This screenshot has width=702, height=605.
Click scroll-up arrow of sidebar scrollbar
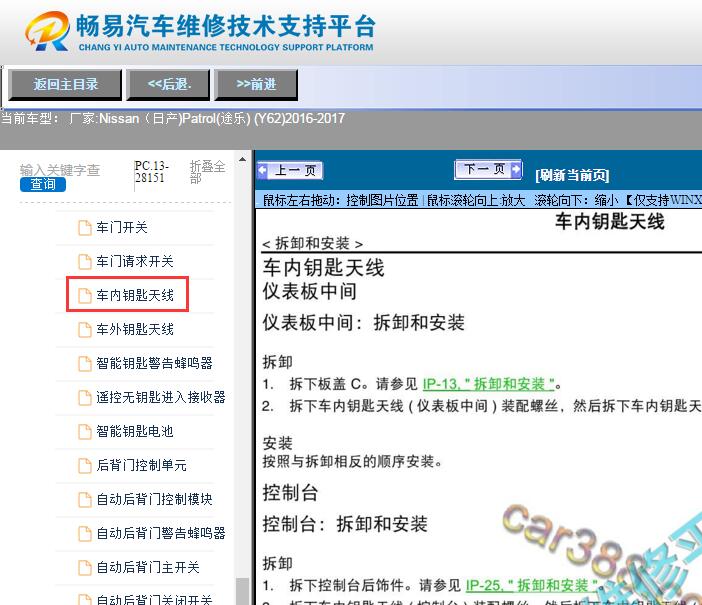tap(242, 159)
